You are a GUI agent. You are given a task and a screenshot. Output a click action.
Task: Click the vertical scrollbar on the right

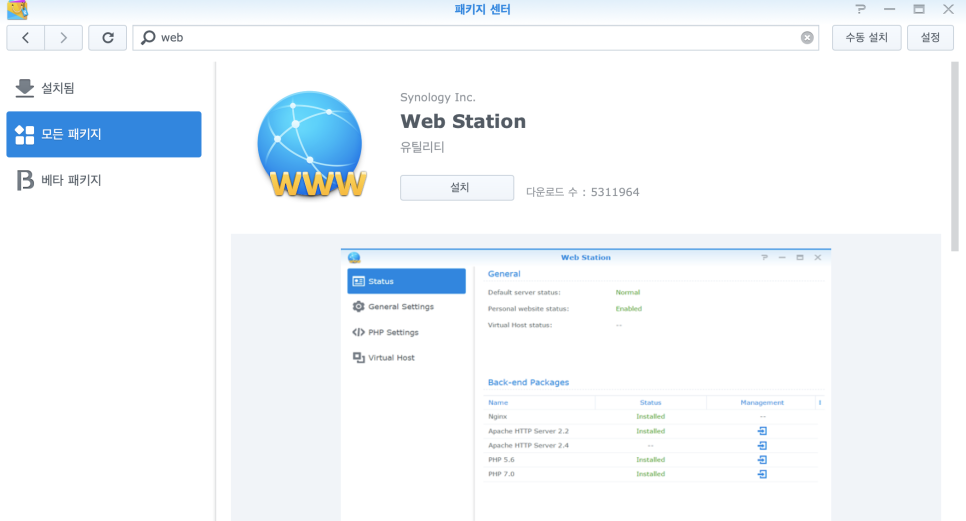click(x=954, y=156)
